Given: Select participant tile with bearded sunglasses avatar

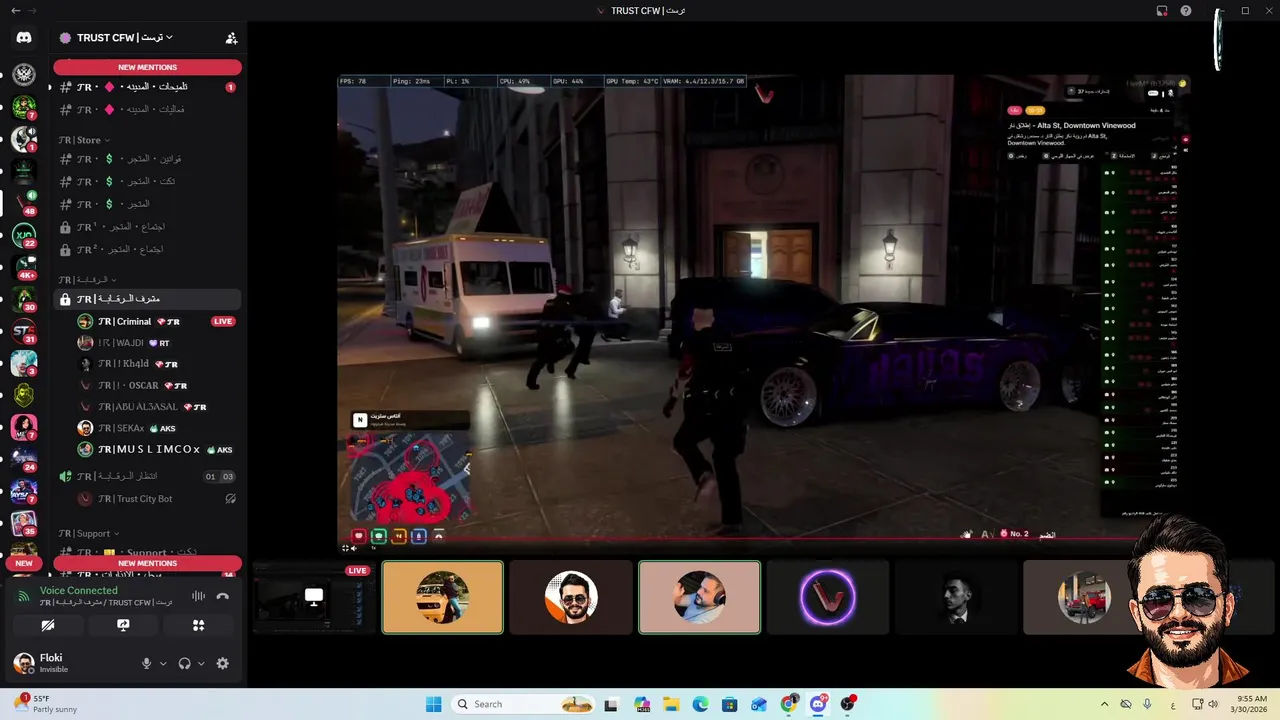Looking at the screenshot, I should coord(571,597).
